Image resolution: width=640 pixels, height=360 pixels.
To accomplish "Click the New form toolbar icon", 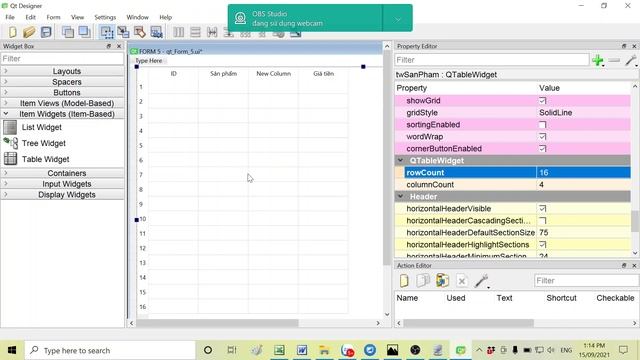I will coord(12,32).
